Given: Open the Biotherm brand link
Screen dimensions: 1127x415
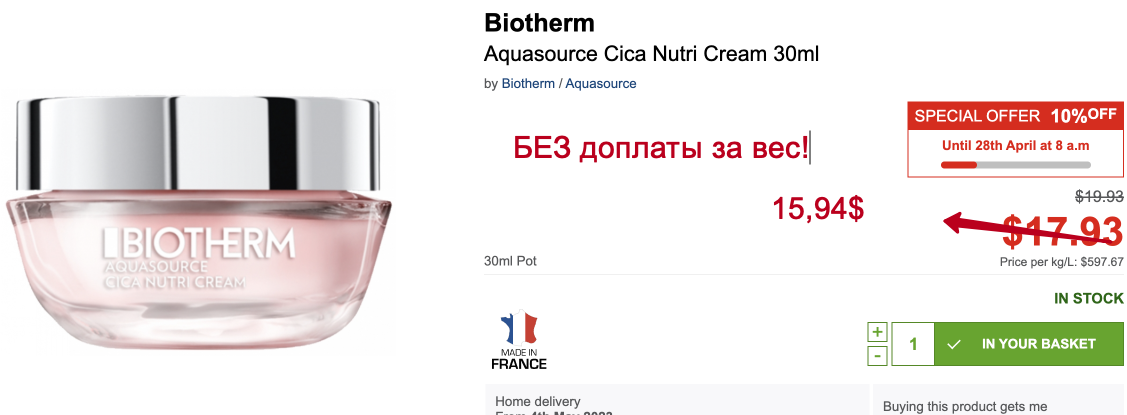Looking at the screenshot, I should (x=528, y=84).
